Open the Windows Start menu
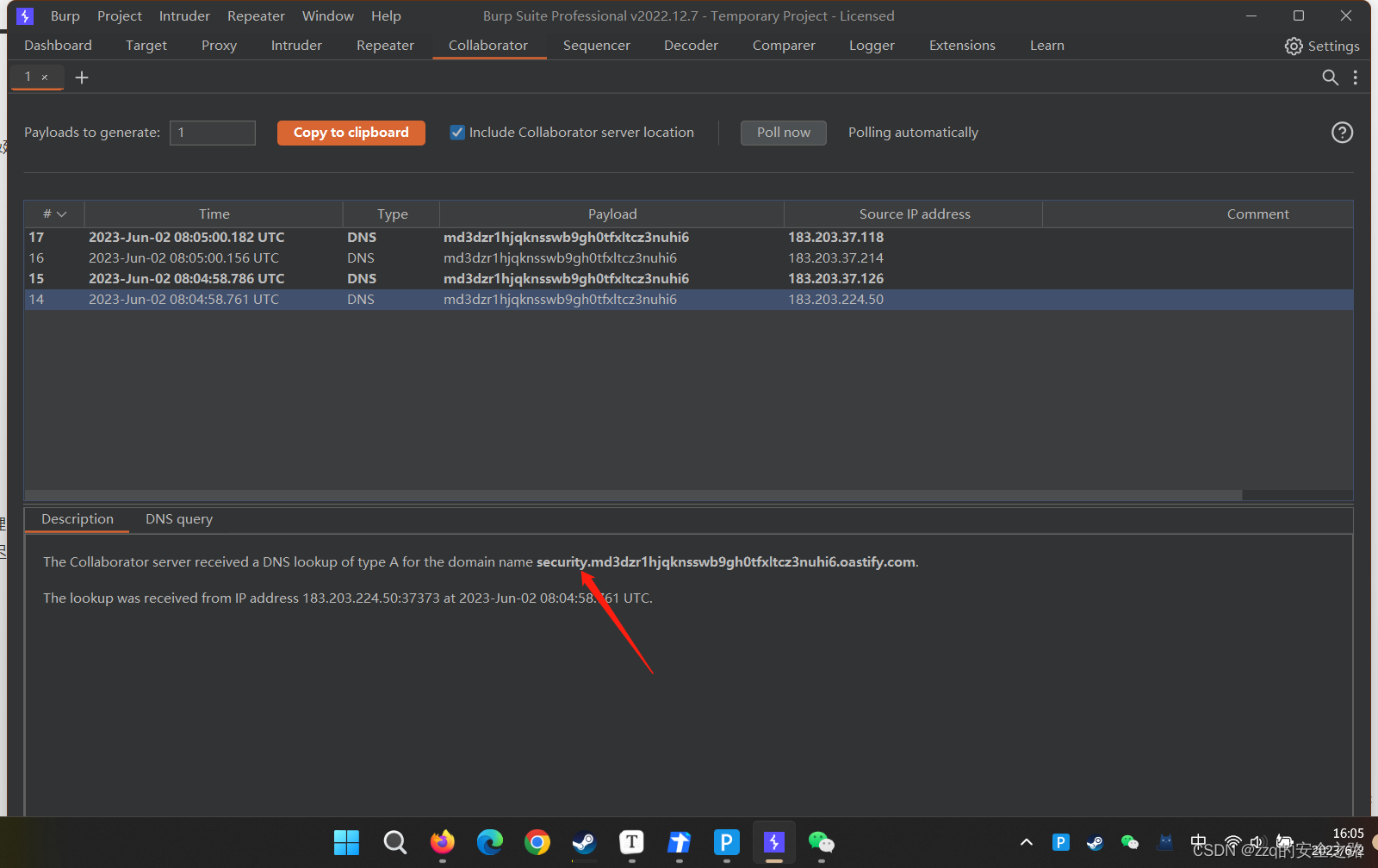Viewport: 1378px width, 868px height. point(346,842)
